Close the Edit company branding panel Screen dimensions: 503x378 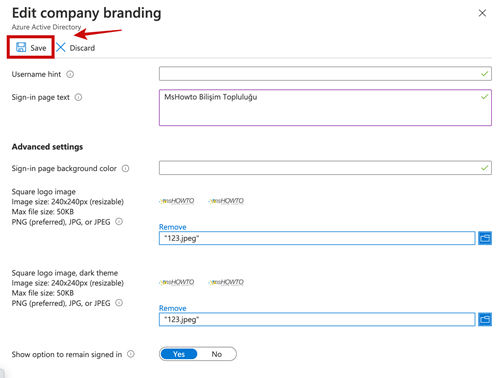pyautogui.click(x=482, y=13)
